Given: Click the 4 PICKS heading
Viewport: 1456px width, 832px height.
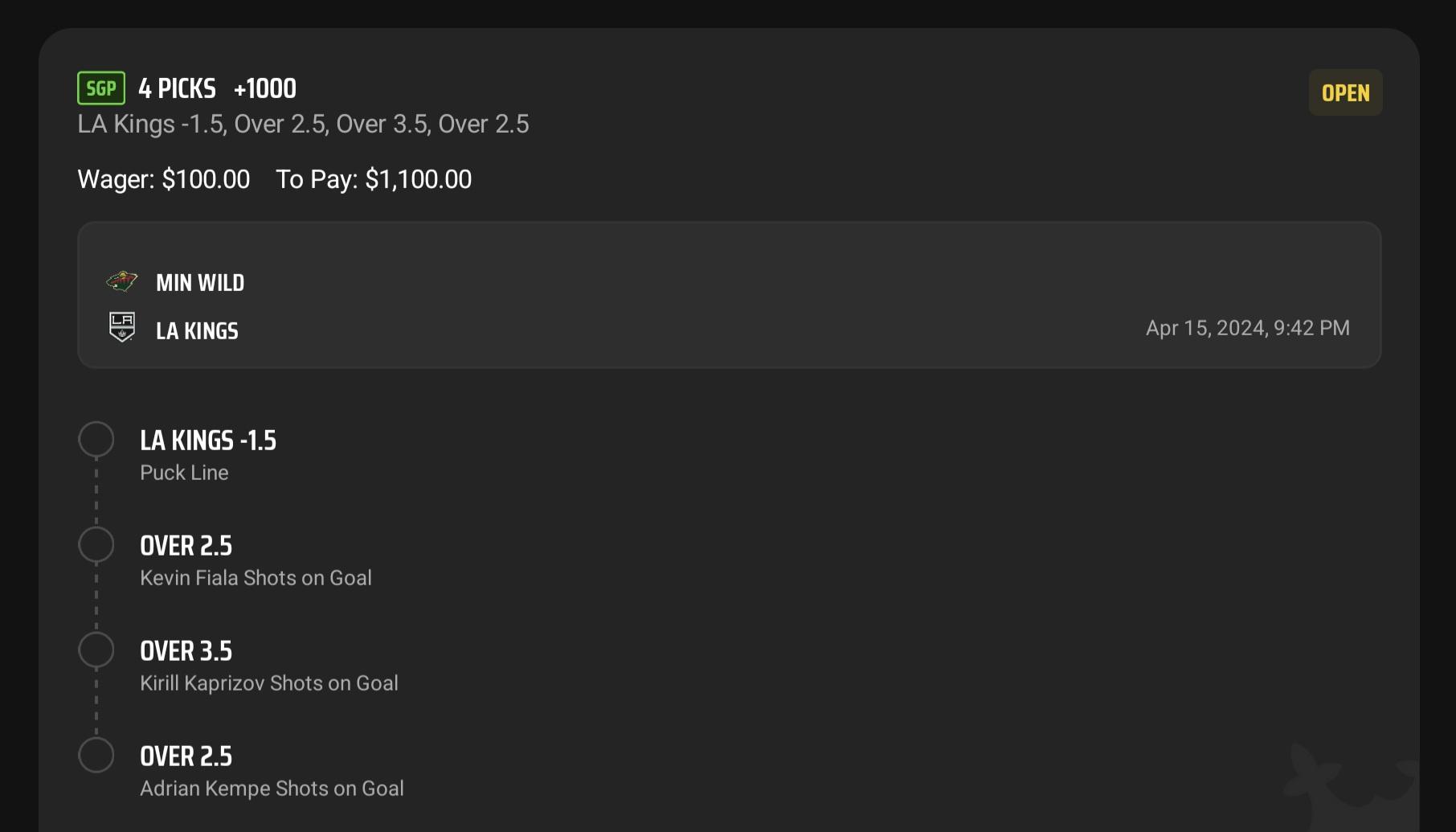Looking at the screenshot, I should pos(178,88).
